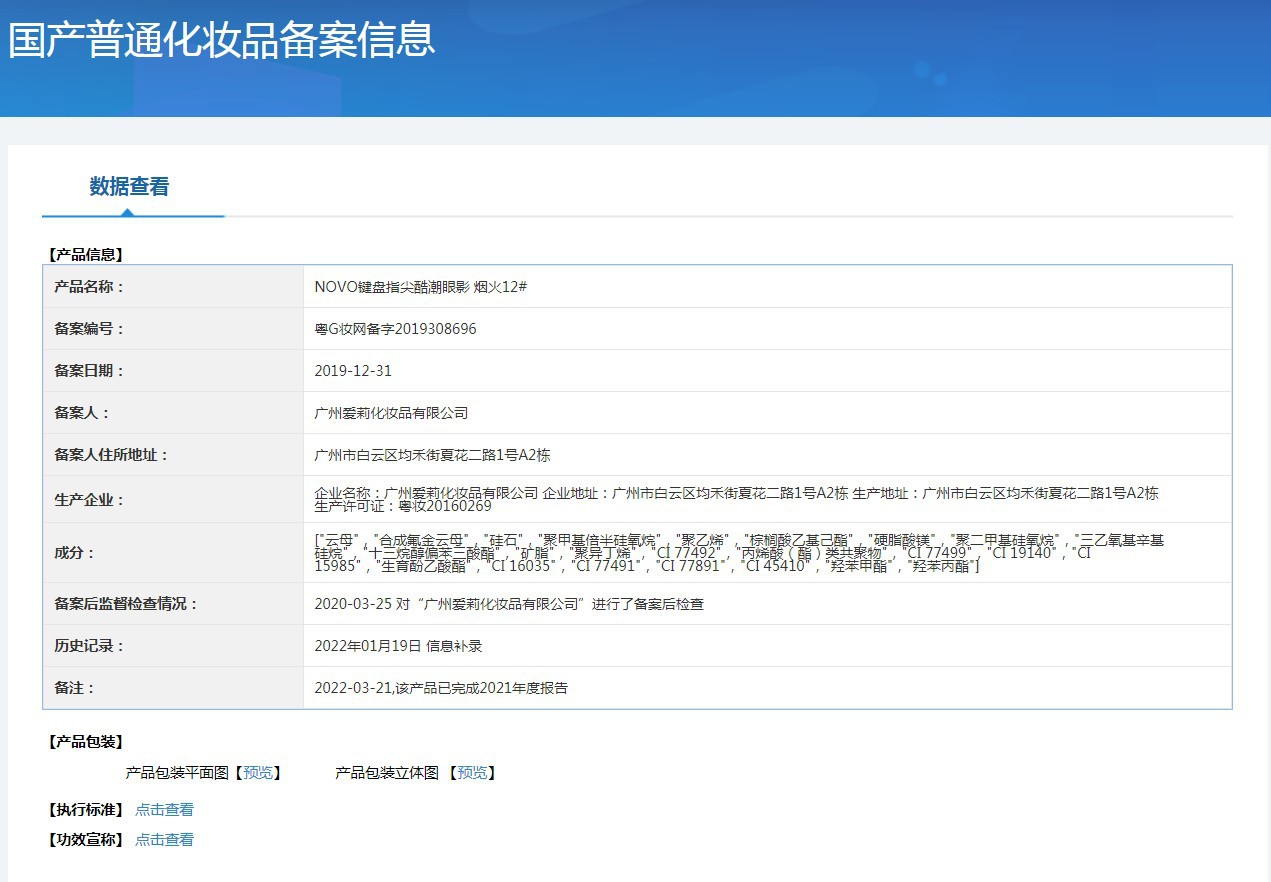Click the 备案人： row label

tap(82, 413)
